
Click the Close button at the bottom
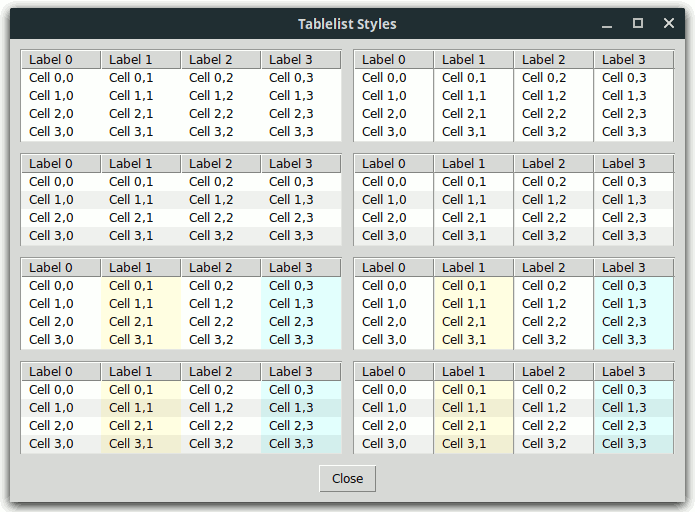coord(347,479)
